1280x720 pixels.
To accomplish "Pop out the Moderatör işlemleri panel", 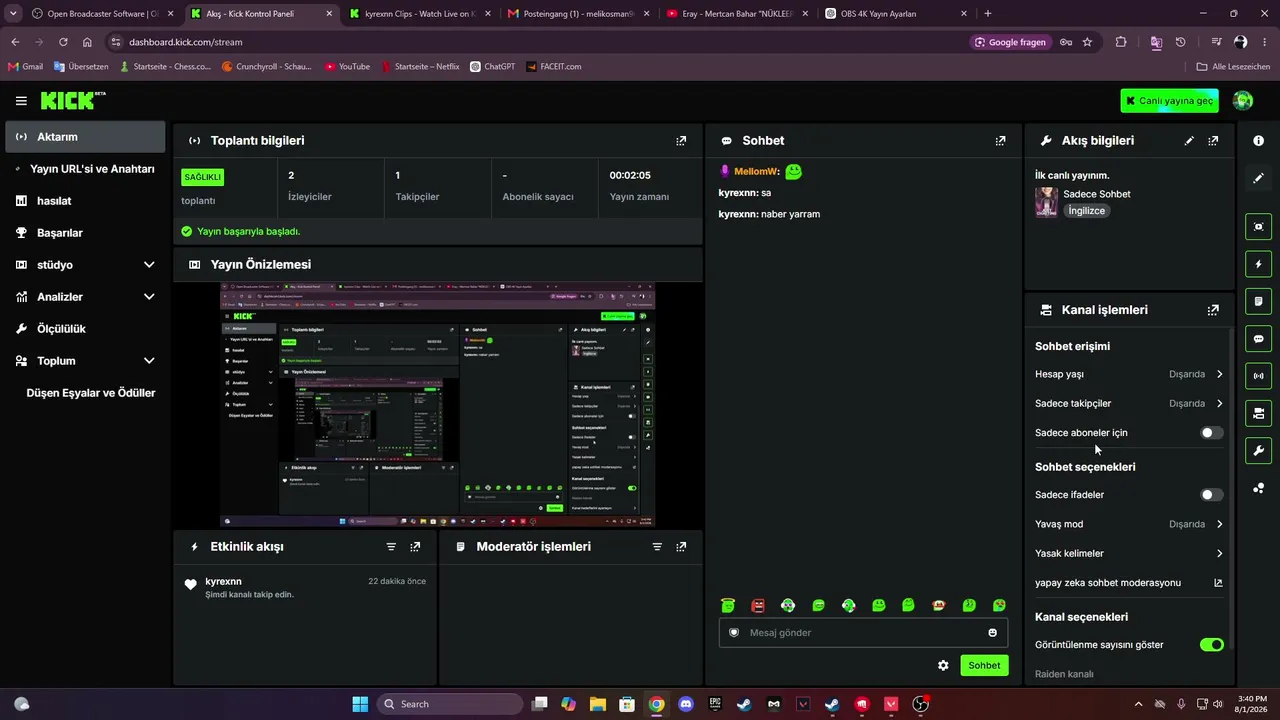I will coord(681,547).
